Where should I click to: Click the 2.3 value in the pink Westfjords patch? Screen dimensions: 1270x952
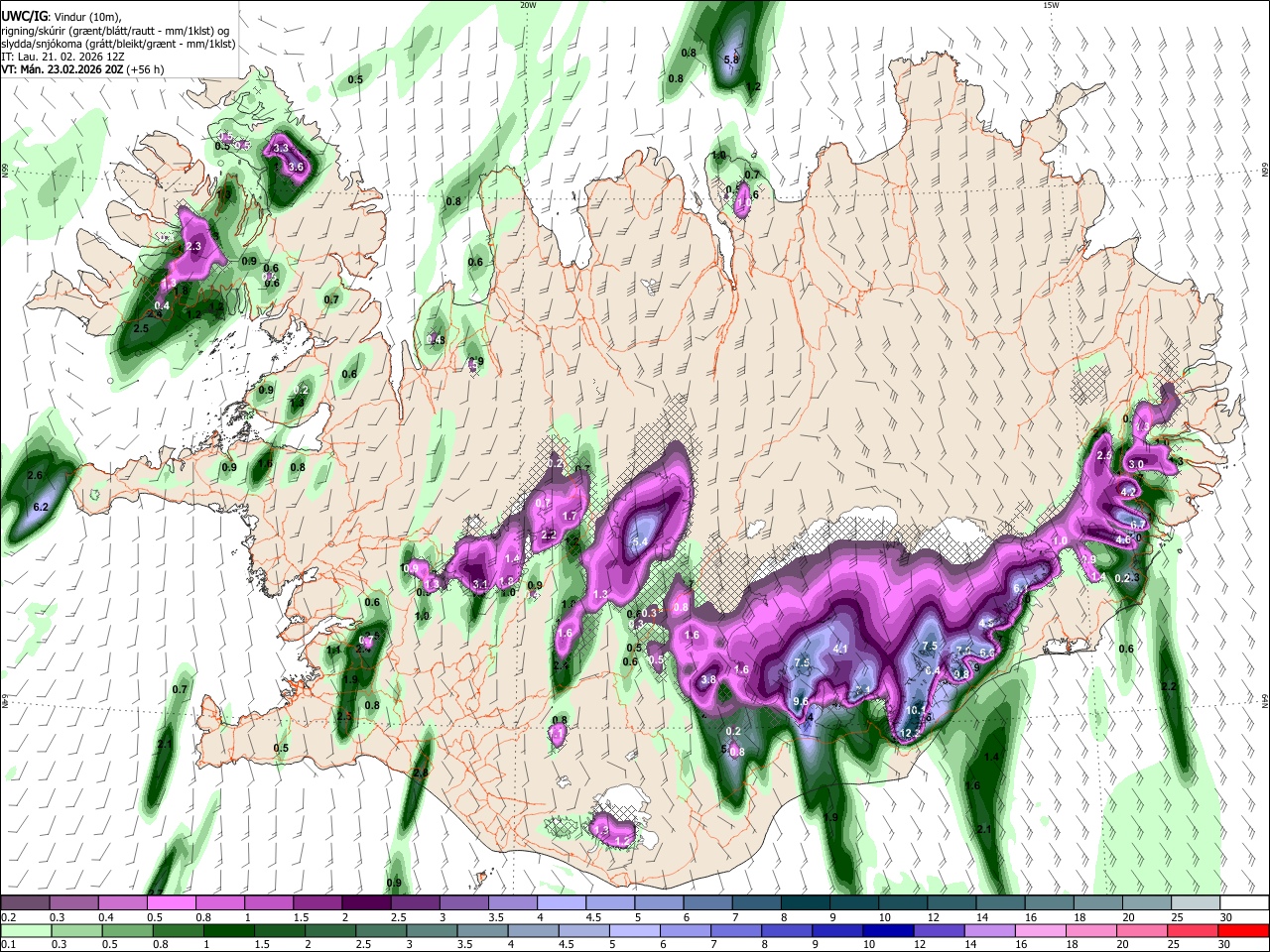[193, 246]
